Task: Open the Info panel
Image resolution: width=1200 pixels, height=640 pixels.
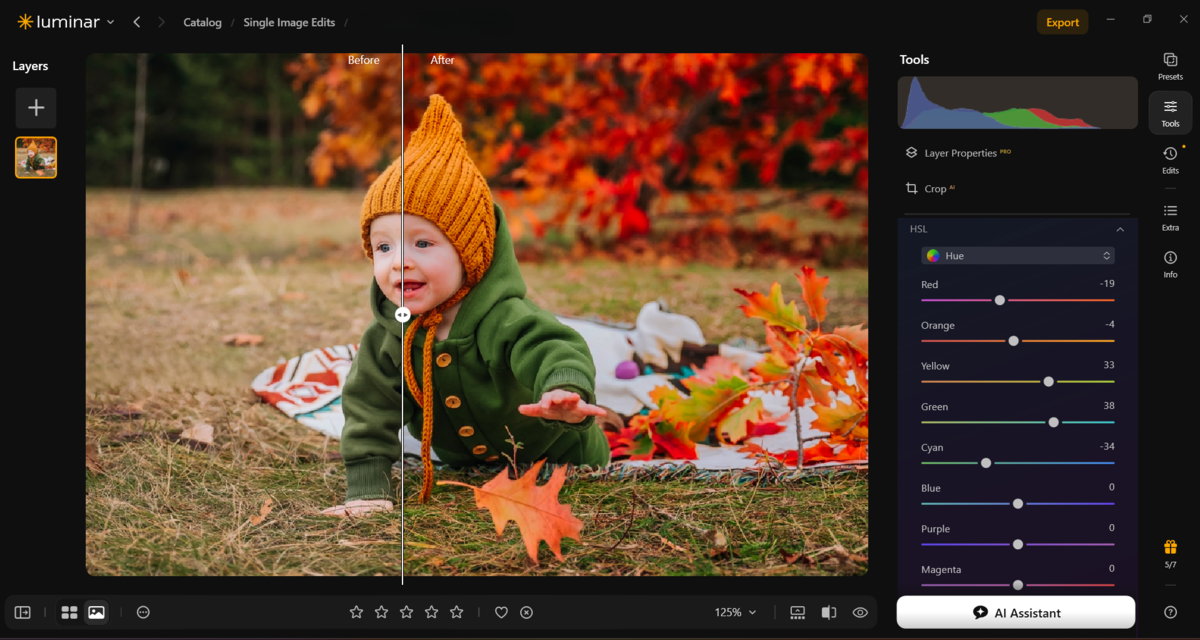Action: click(x=1170, y=264)
